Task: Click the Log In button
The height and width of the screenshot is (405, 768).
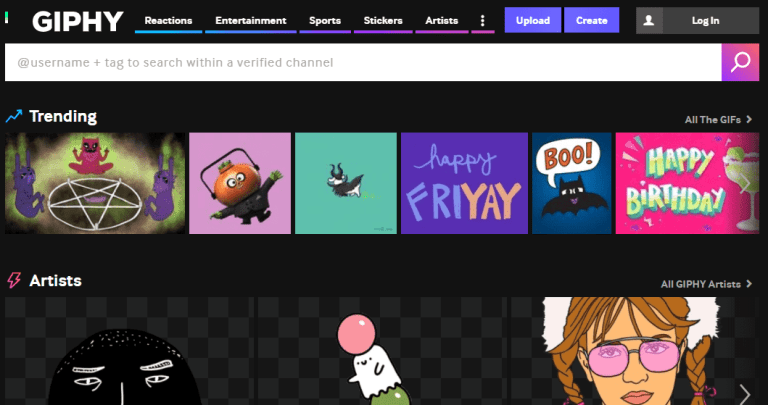Action: (x=705, y=20)
